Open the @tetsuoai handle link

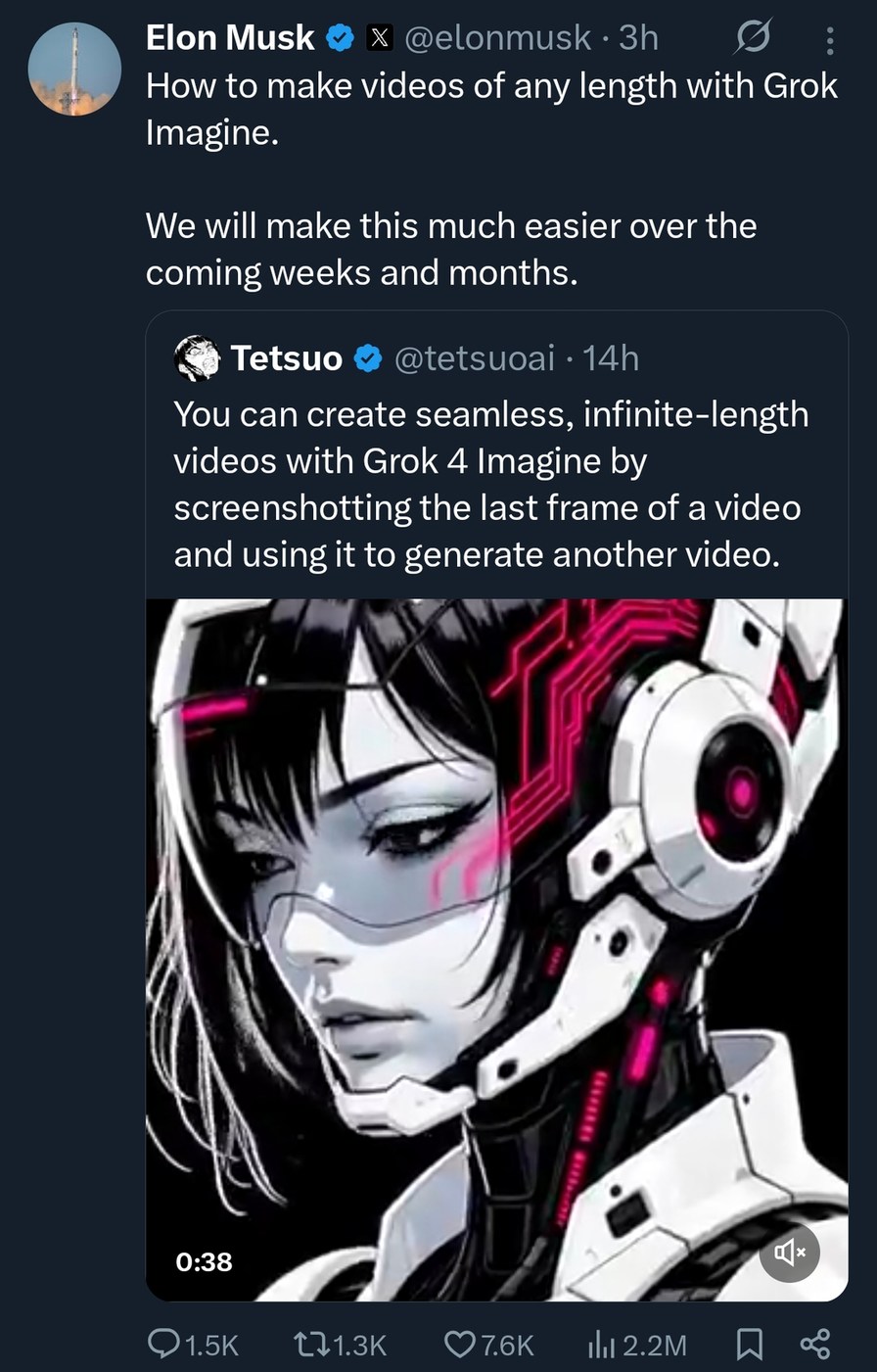tap(475, 358)
